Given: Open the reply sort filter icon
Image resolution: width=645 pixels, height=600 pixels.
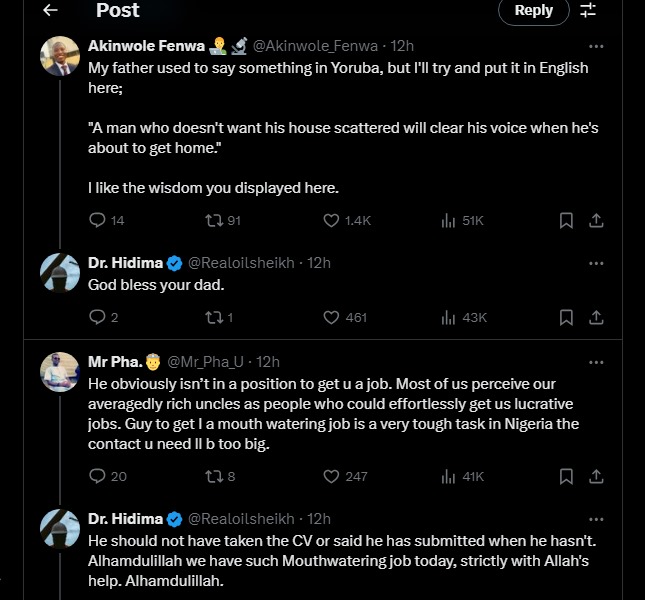Looking at the screenshot, I should click(x=588, y=10).
